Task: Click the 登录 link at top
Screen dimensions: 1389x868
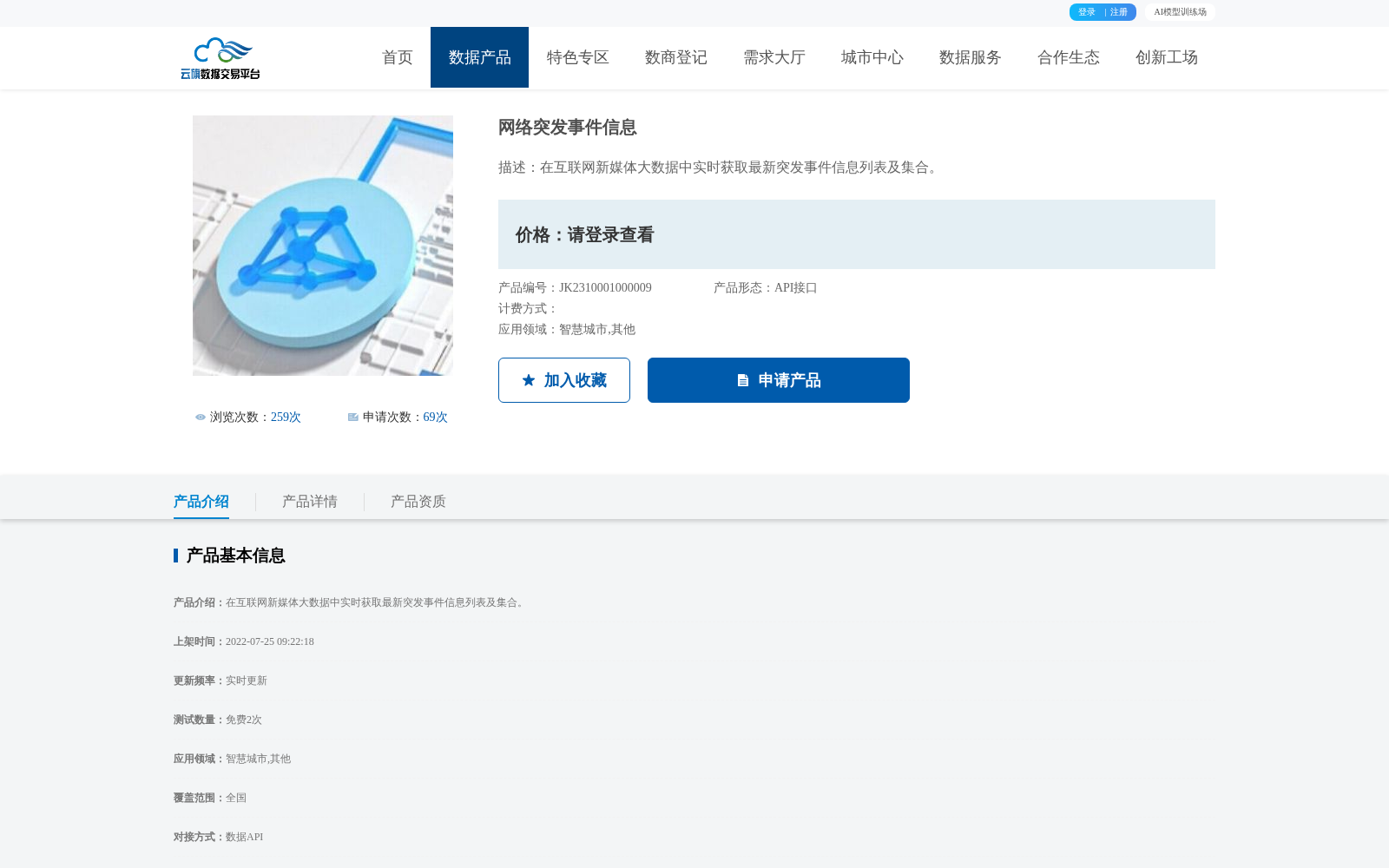Action: [1087, 12]
